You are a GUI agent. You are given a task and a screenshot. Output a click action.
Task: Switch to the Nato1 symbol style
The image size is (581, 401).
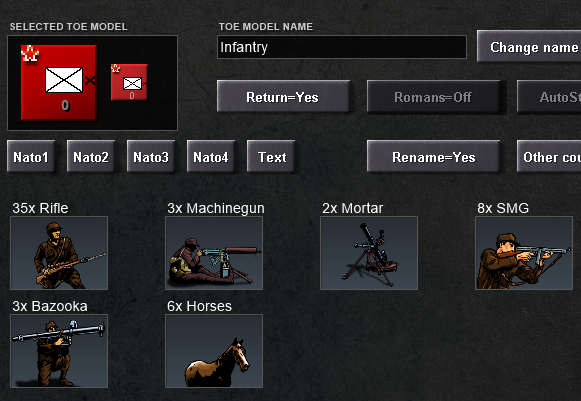tap(31, 156)
